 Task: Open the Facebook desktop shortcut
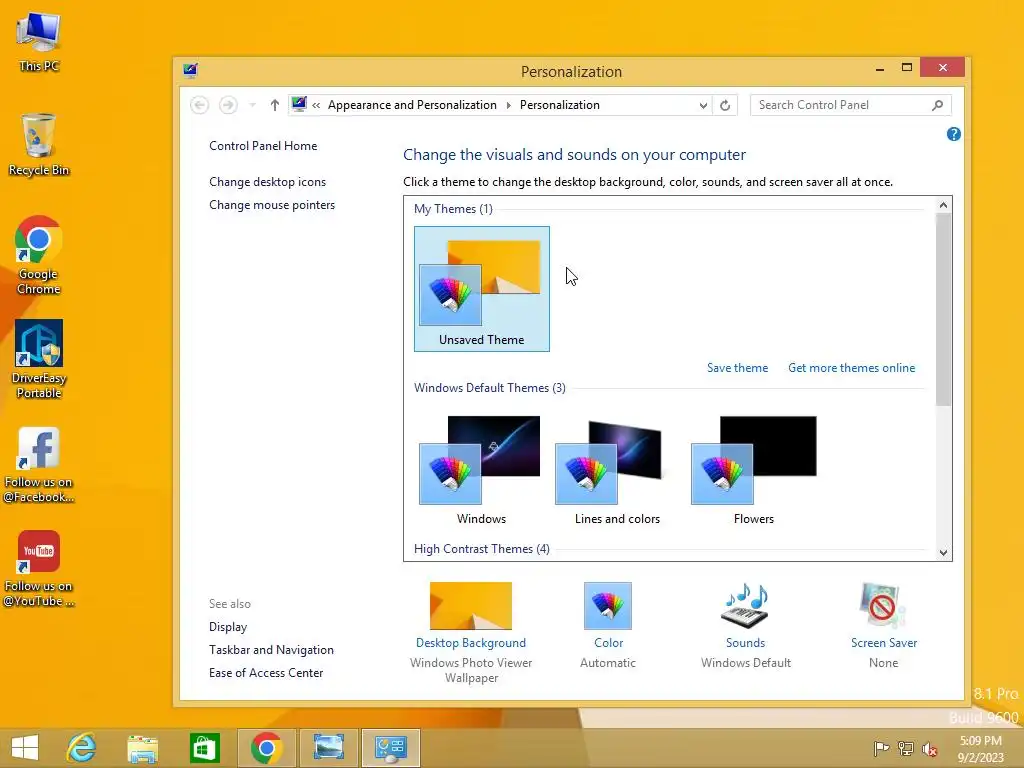pos(39,465)
